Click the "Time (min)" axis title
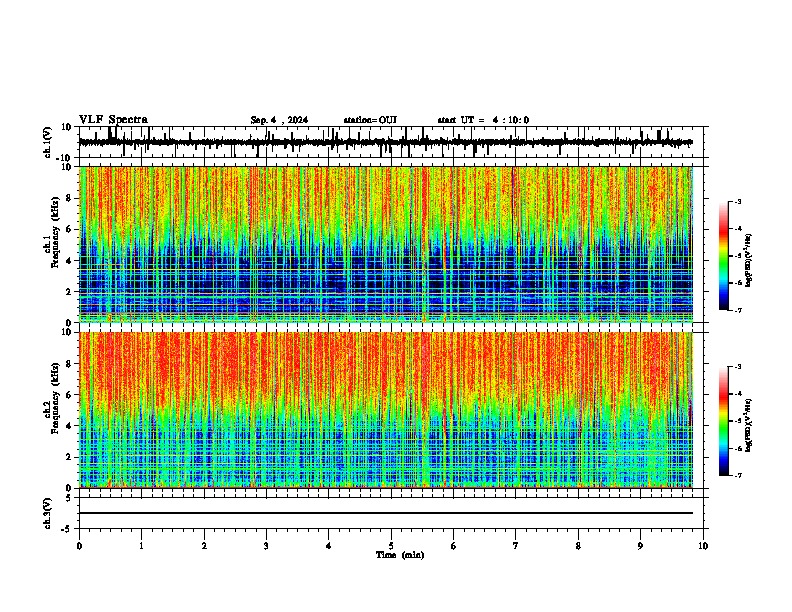This screenshot has height=612, width=792. click(400, 555)
